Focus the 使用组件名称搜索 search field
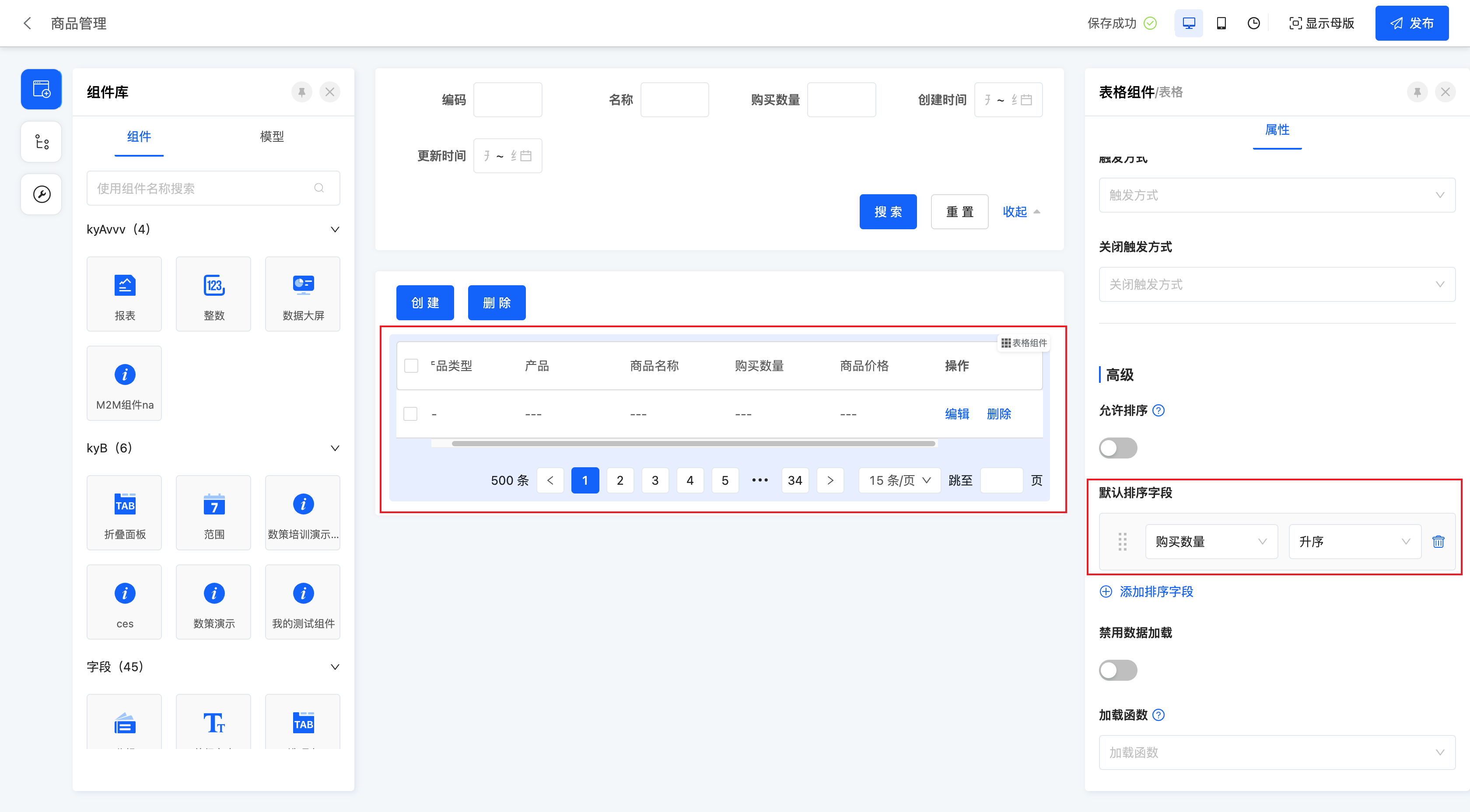 tap(213, 188)
